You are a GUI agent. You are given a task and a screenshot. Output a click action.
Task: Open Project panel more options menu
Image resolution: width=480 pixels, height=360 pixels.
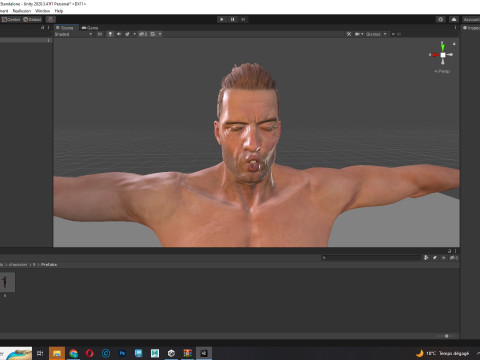pyautogui.click(x=455, y=251)
